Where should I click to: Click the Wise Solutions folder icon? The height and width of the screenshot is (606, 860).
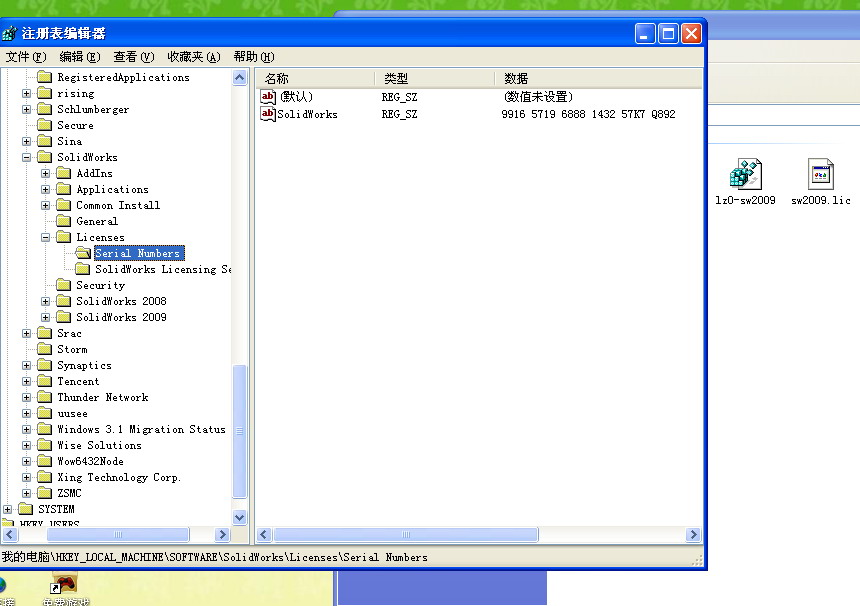point(44,445)
